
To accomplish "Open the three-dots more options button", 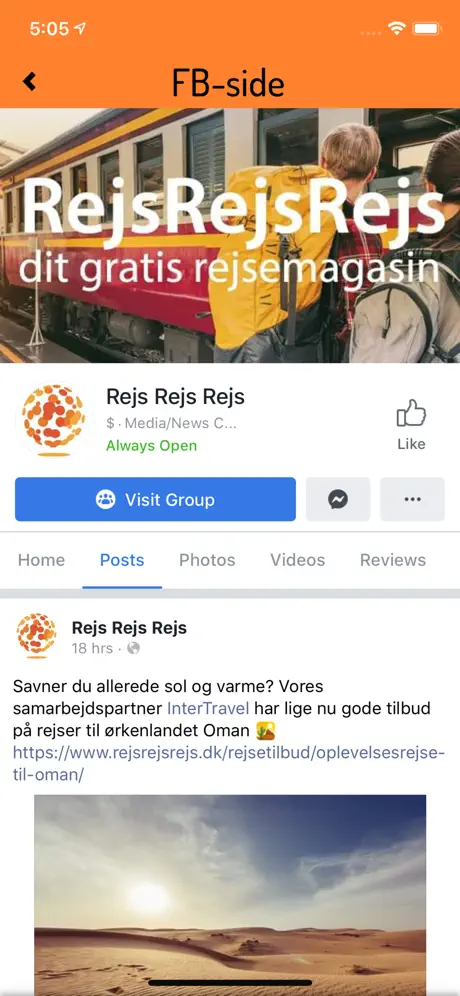I will pyautogui.click(x=412, y=499).
